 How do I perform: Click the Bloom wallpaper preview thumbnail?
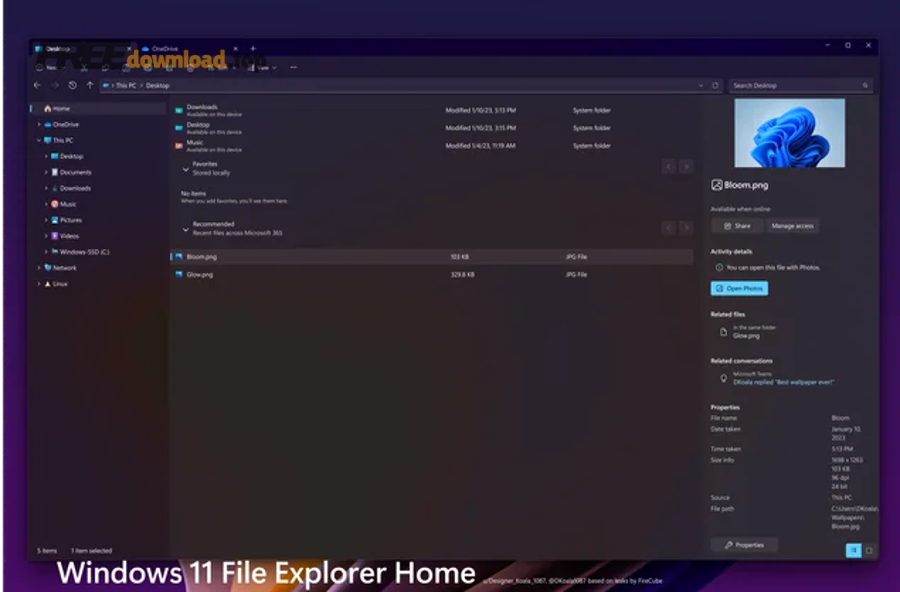point(789,133)
